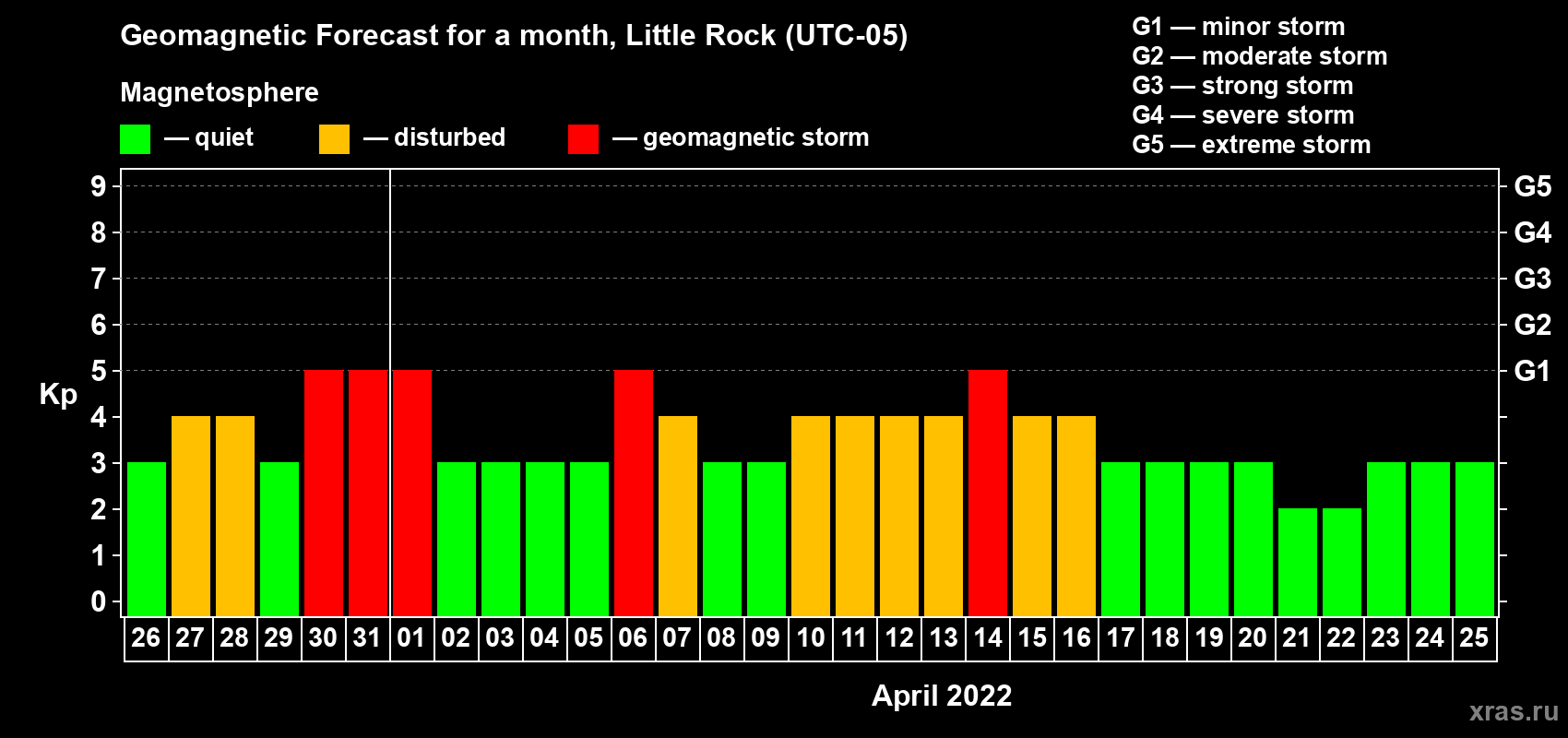Click date label 23 on the axis

point(1385,638)
